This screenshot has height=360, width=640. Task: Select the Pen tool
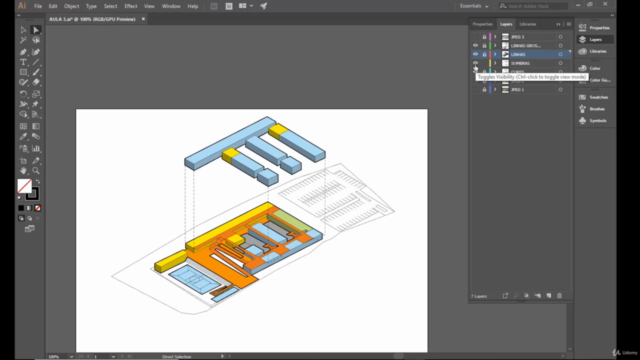23,52
